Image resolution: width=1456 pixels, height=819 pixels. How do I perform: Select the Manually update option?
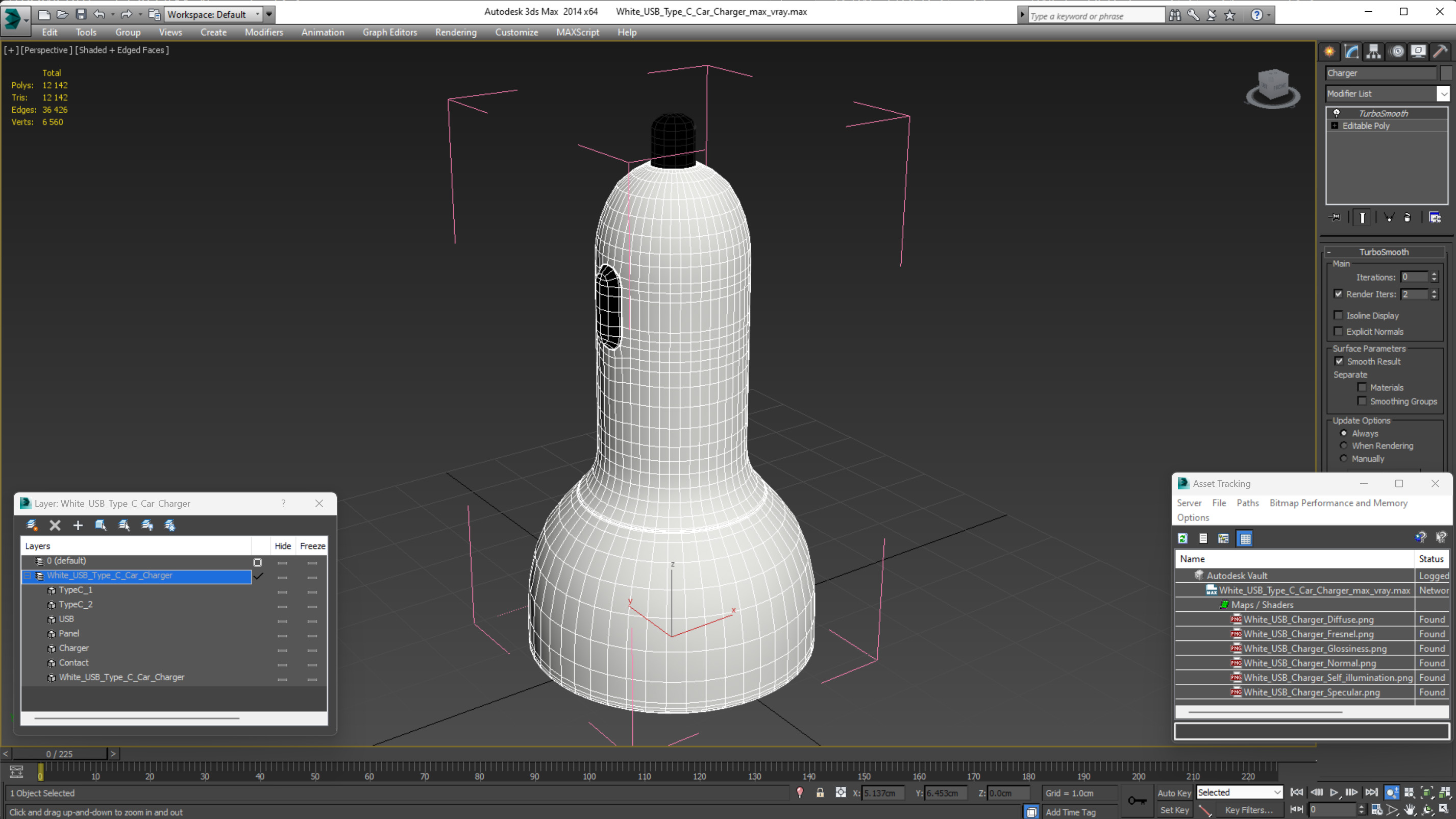1344,458
